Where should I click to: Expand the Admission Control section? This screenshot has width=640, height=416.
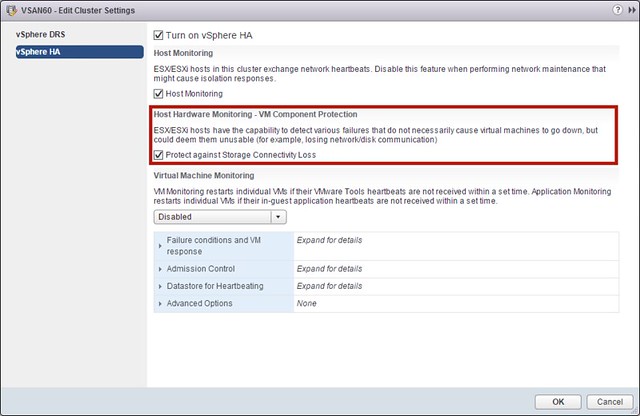point(160,269)
